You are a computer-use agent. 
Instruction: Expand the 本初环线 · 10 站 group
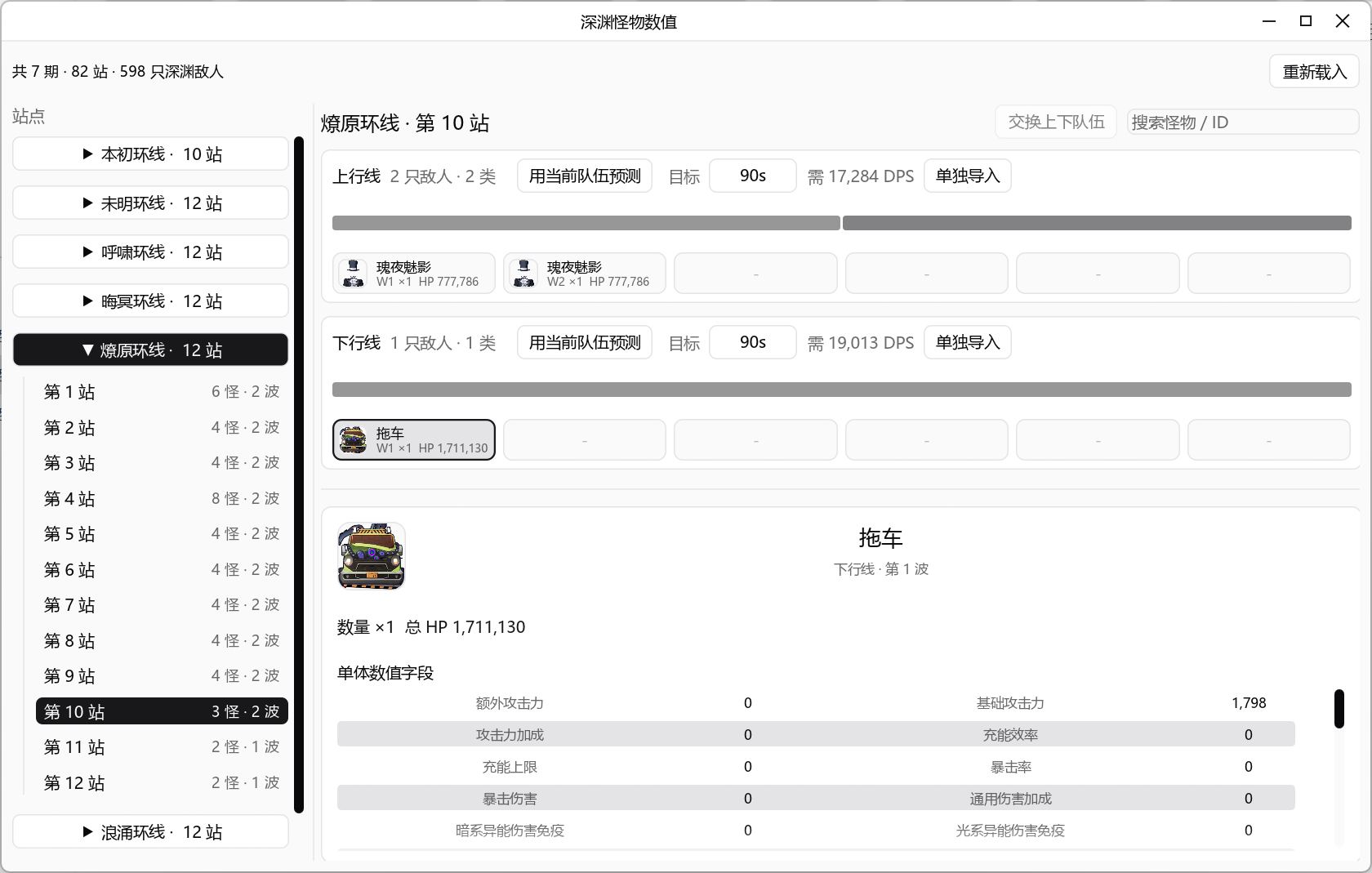coord(151,154)
